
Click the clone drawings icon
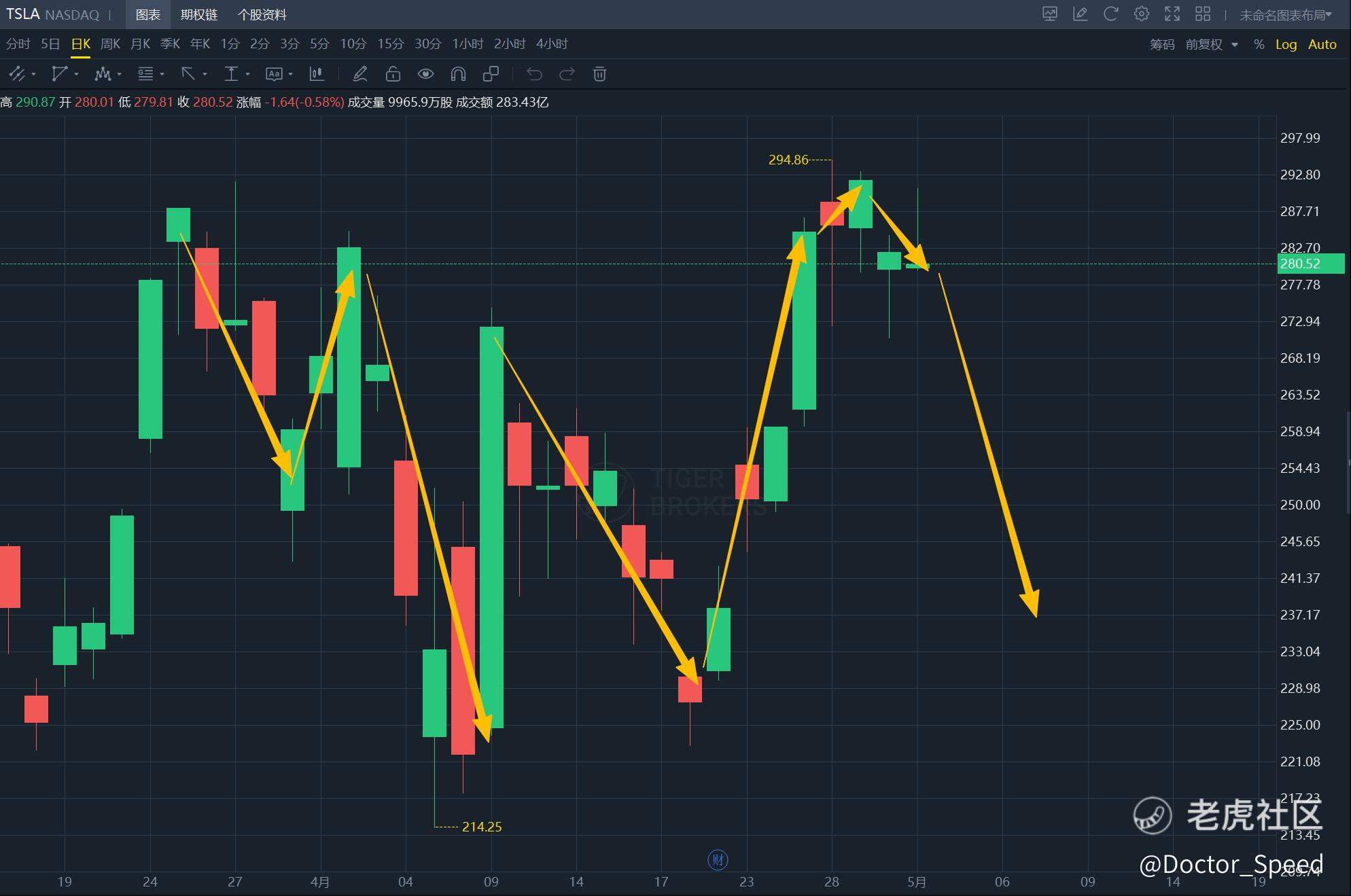[491, 73]
